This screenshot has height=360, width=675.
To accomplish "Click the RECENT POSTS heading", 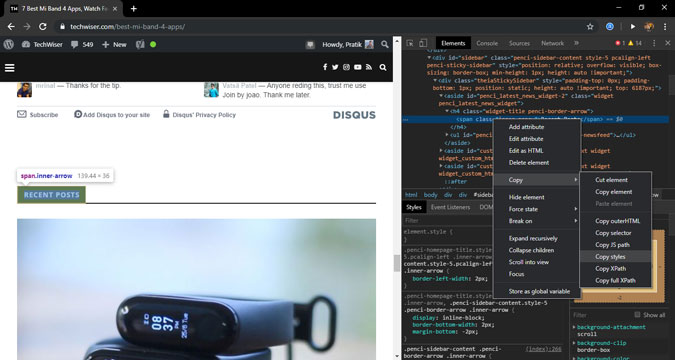I will click(52, 195).
